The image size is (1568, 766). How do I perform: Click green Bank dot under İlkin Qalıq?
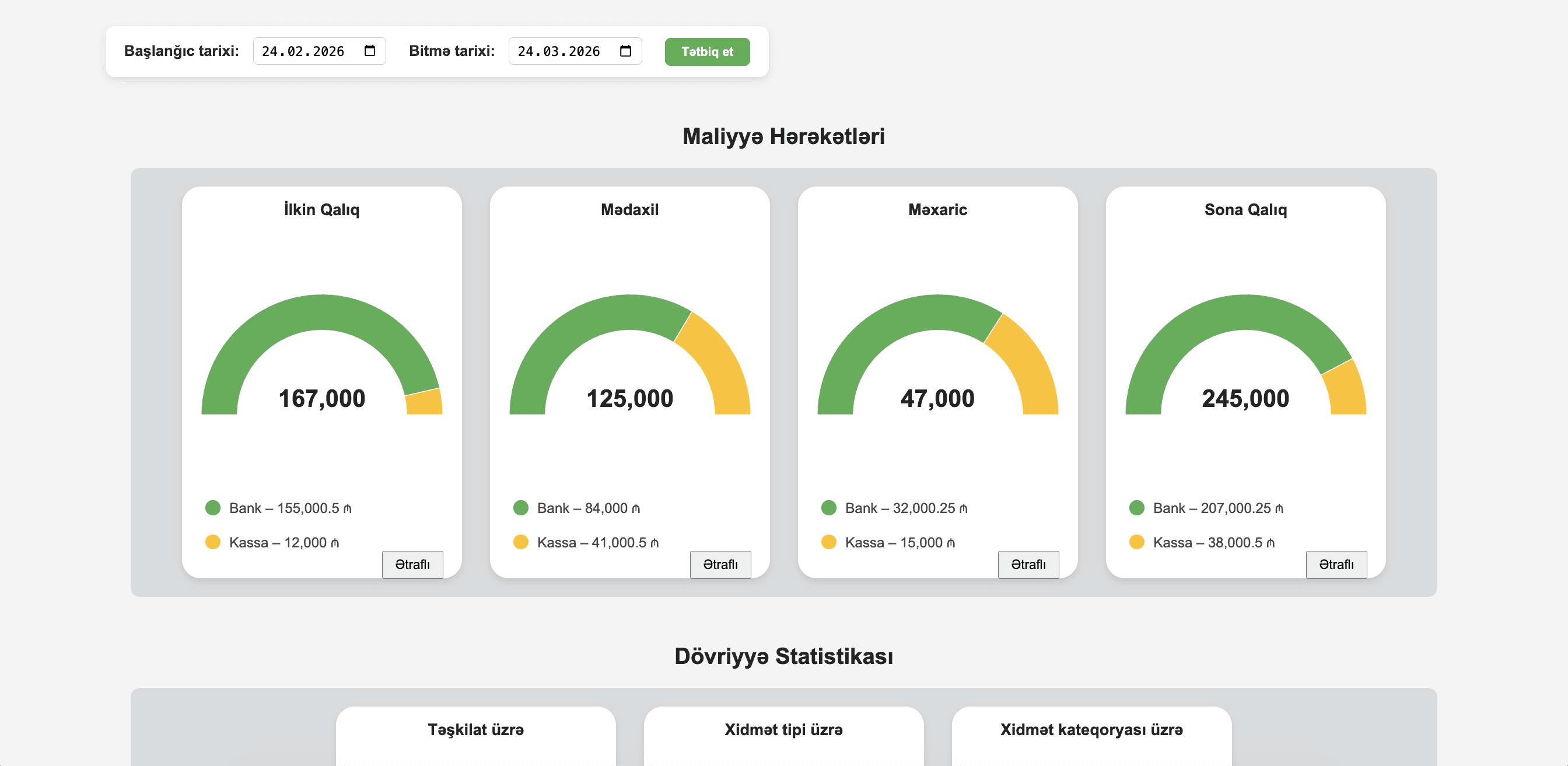point(212,507)
